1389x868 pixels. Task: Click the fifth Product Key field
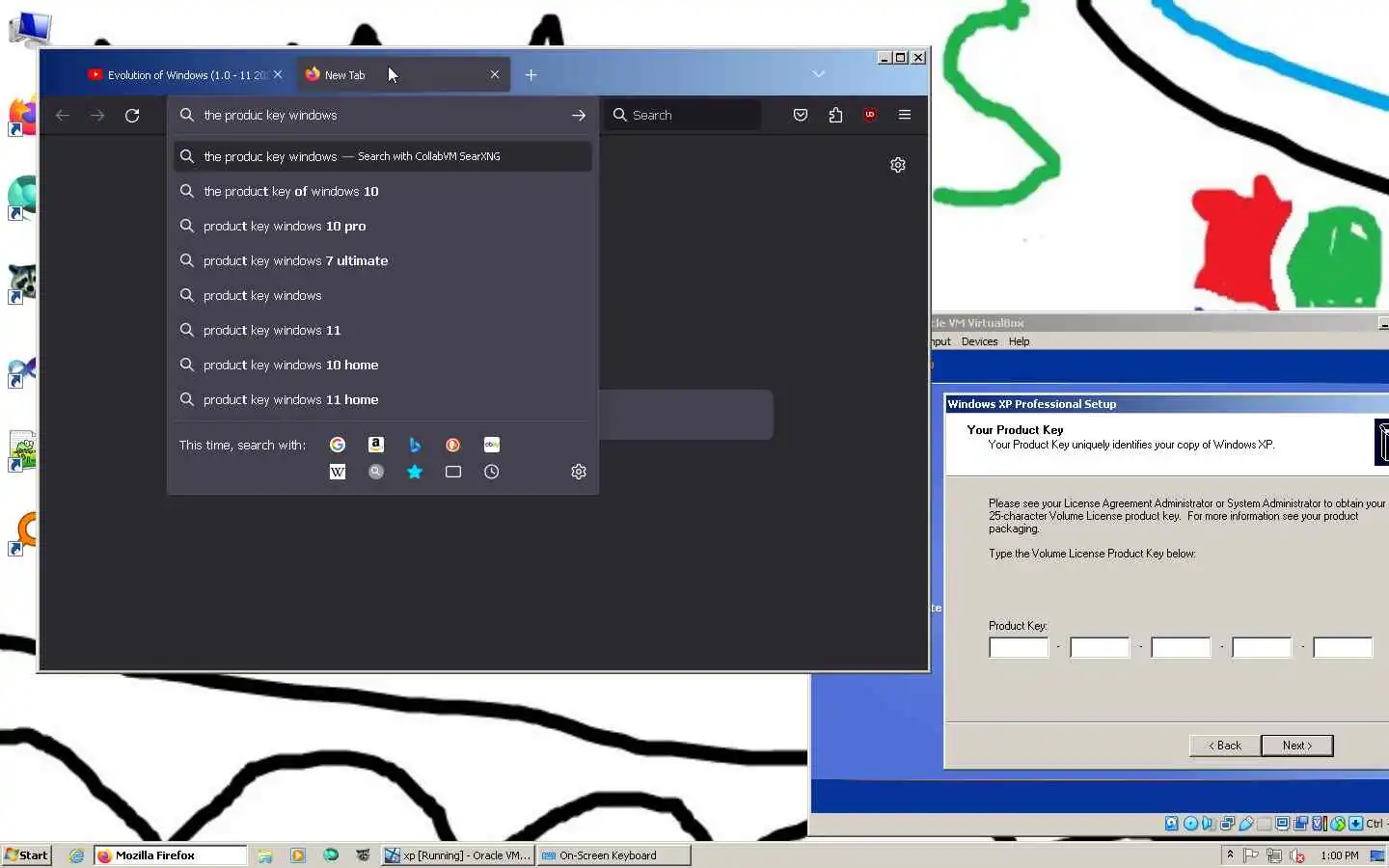[x=1343, y=647]
